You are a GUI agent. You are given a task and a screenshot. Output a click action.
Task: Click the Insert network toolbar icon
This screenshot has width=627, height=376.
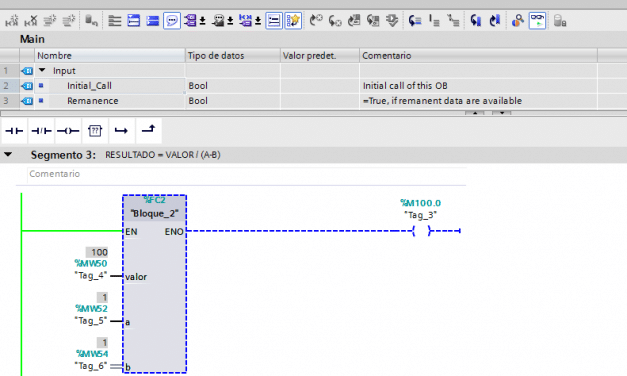click(12, 20)
